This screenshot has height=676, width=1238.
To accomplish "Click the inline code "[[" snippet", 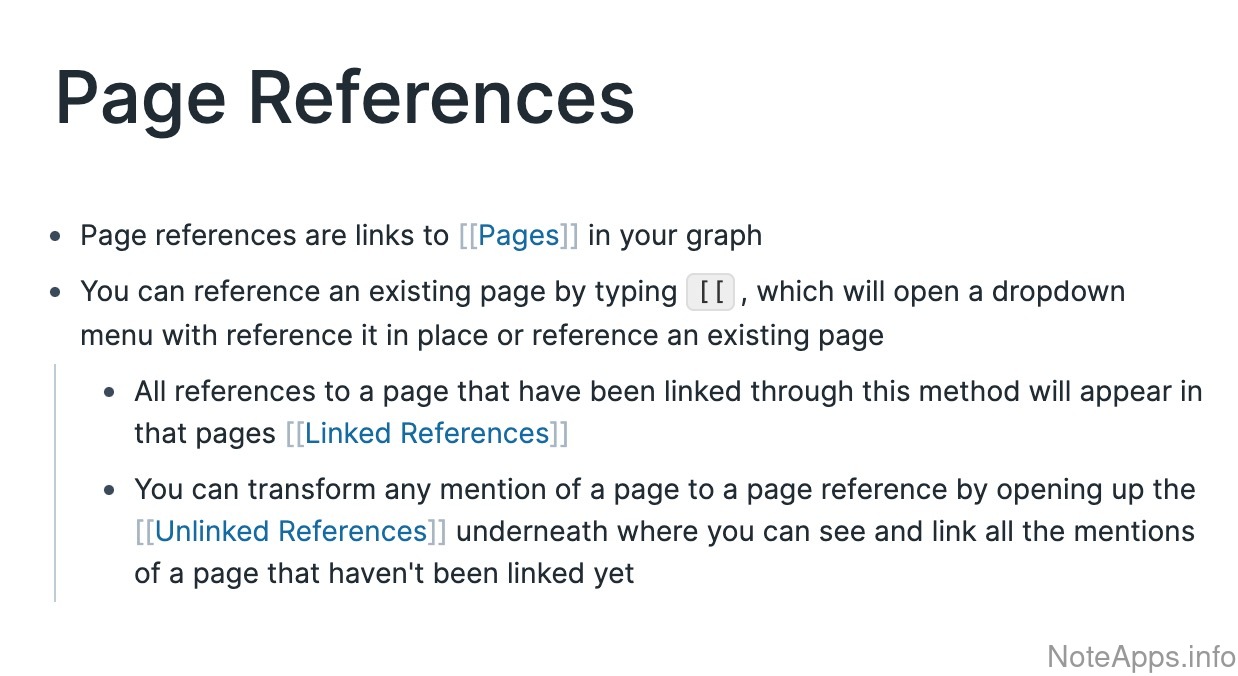I will coord(711,293).
